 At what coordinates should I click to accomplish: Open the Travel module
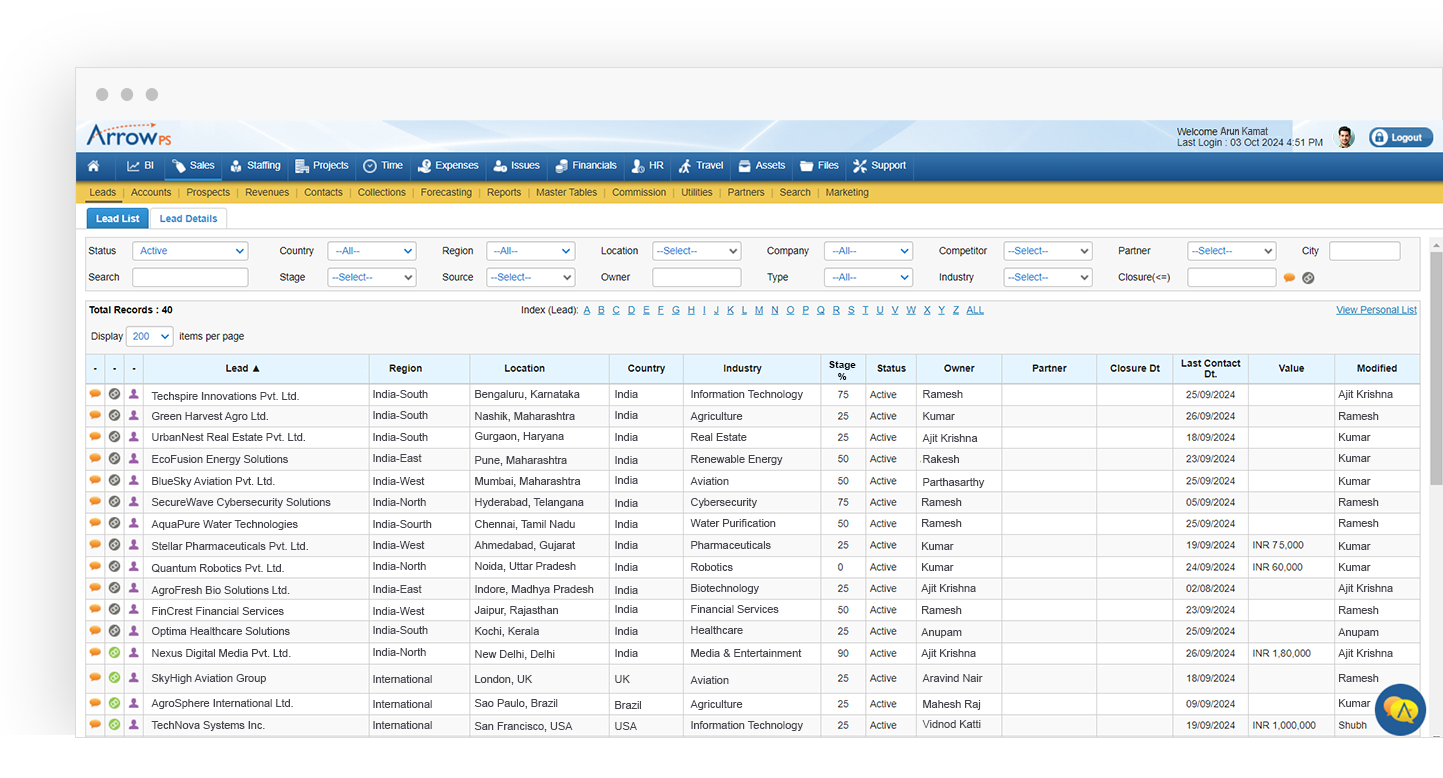(x=701, y=166)
